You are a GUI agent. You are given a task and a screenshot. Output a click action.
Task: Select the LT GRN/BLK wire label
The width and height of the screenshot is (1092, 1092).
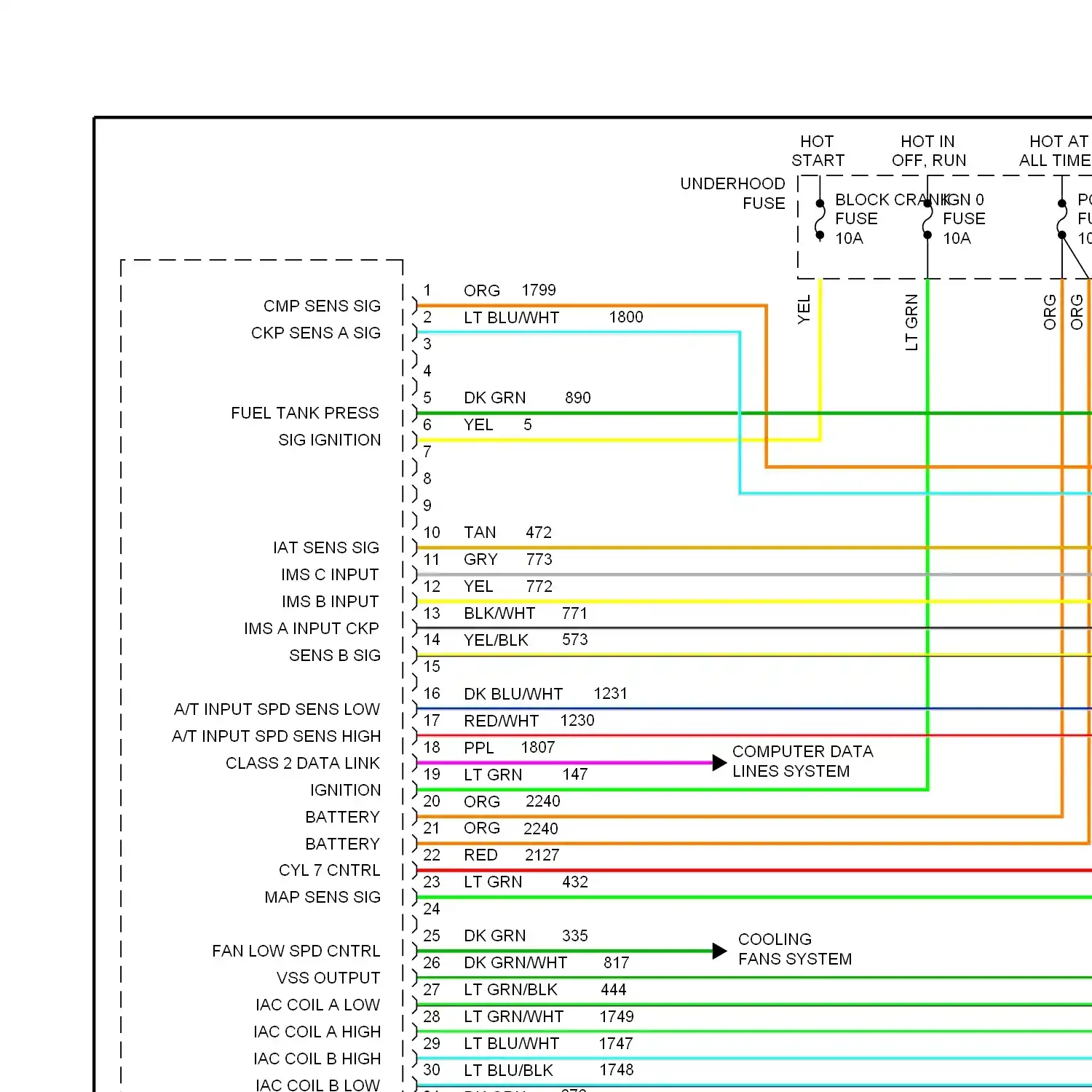coord(511,989)
